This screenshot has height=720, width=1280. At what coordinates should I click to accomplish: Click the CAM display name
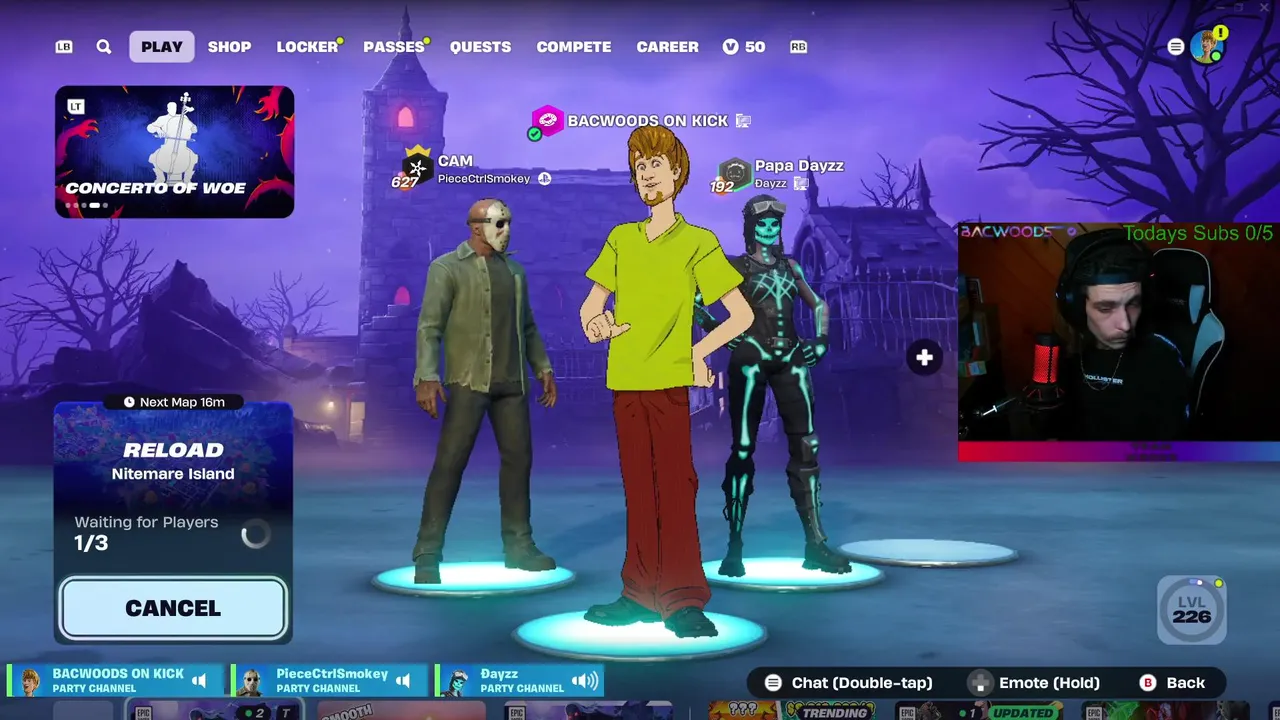pos(455,161)
